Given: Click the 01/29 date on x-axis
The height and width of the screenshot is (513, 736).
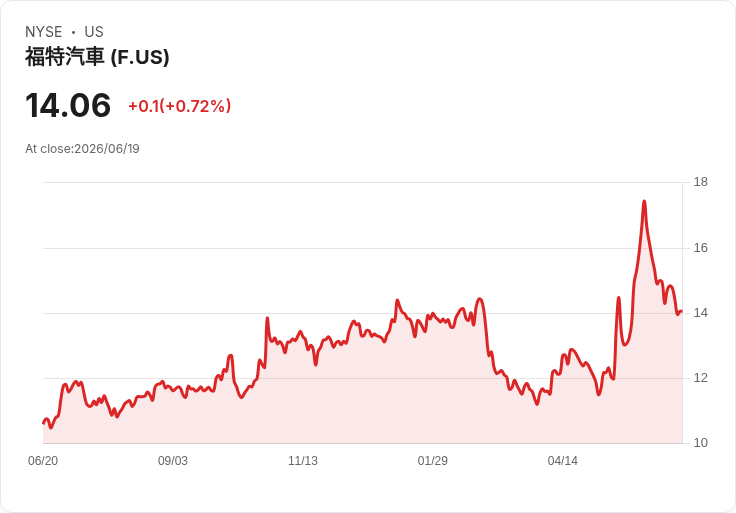Looking at the screenshot, I should [432, 460].
